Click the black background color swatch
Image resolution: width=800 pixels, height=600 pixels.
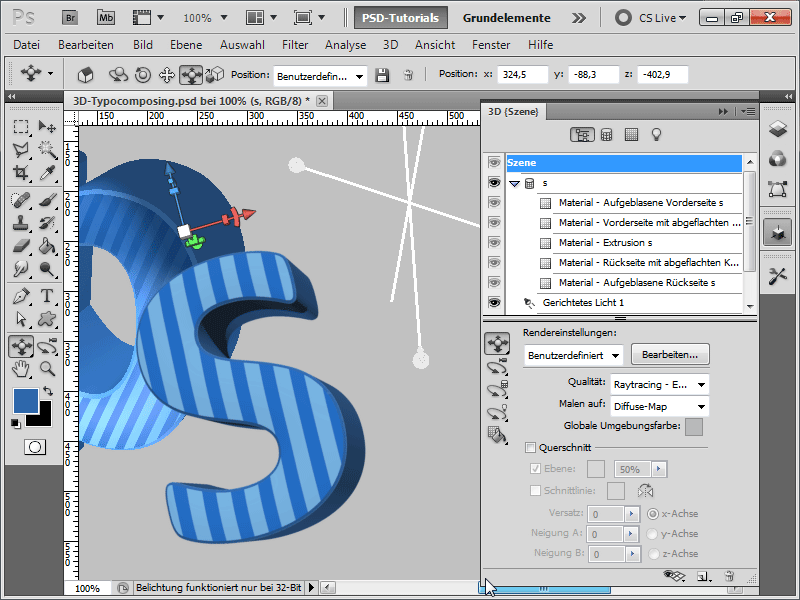44,418
